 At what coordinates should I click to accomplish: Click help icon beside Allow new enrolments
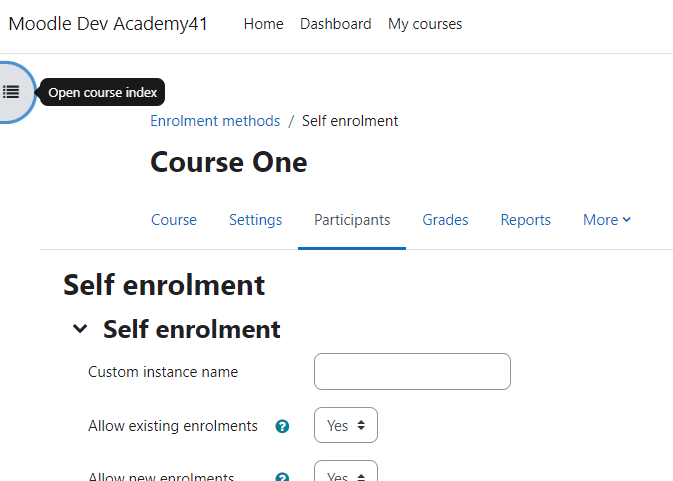(x=282, y=477)
